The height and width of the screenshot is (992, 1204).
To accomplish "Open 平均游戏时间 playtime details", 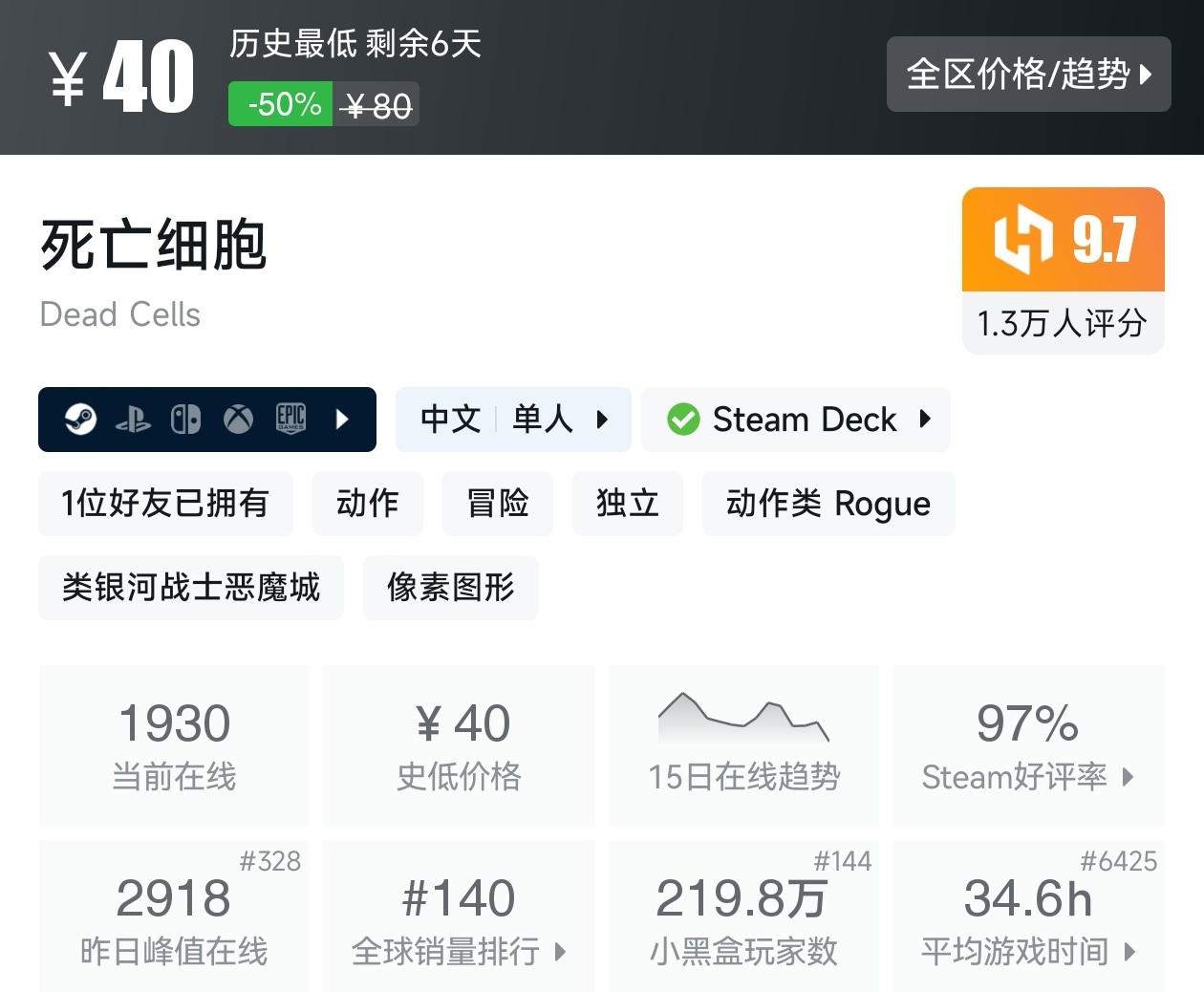I will tap(1028, 951).
